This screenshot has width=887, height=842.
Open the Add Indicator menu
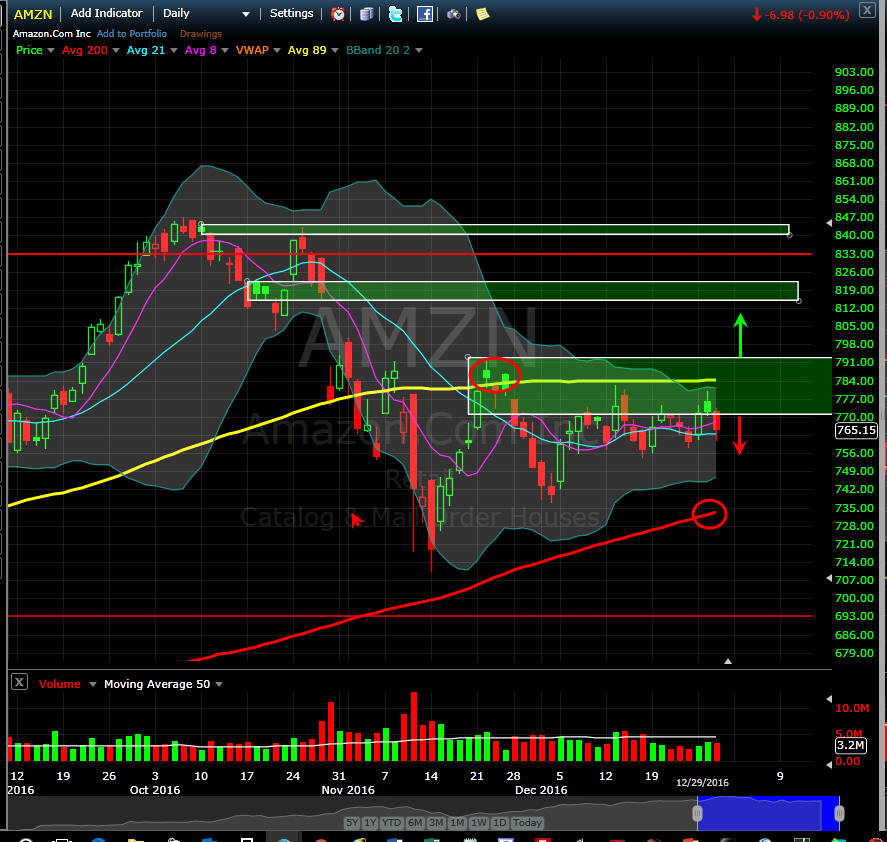pyautogui.click(x=106, y=14)
